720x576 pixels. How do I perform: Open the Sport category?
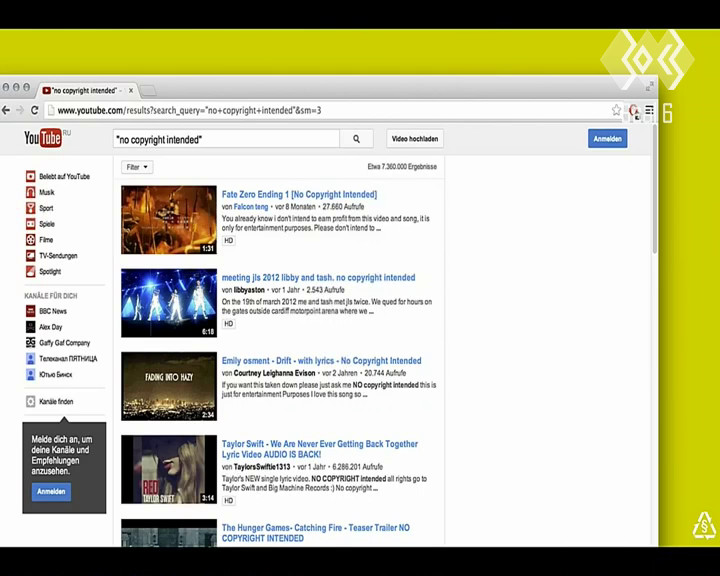pyautogui.click(x=39, y=208)
